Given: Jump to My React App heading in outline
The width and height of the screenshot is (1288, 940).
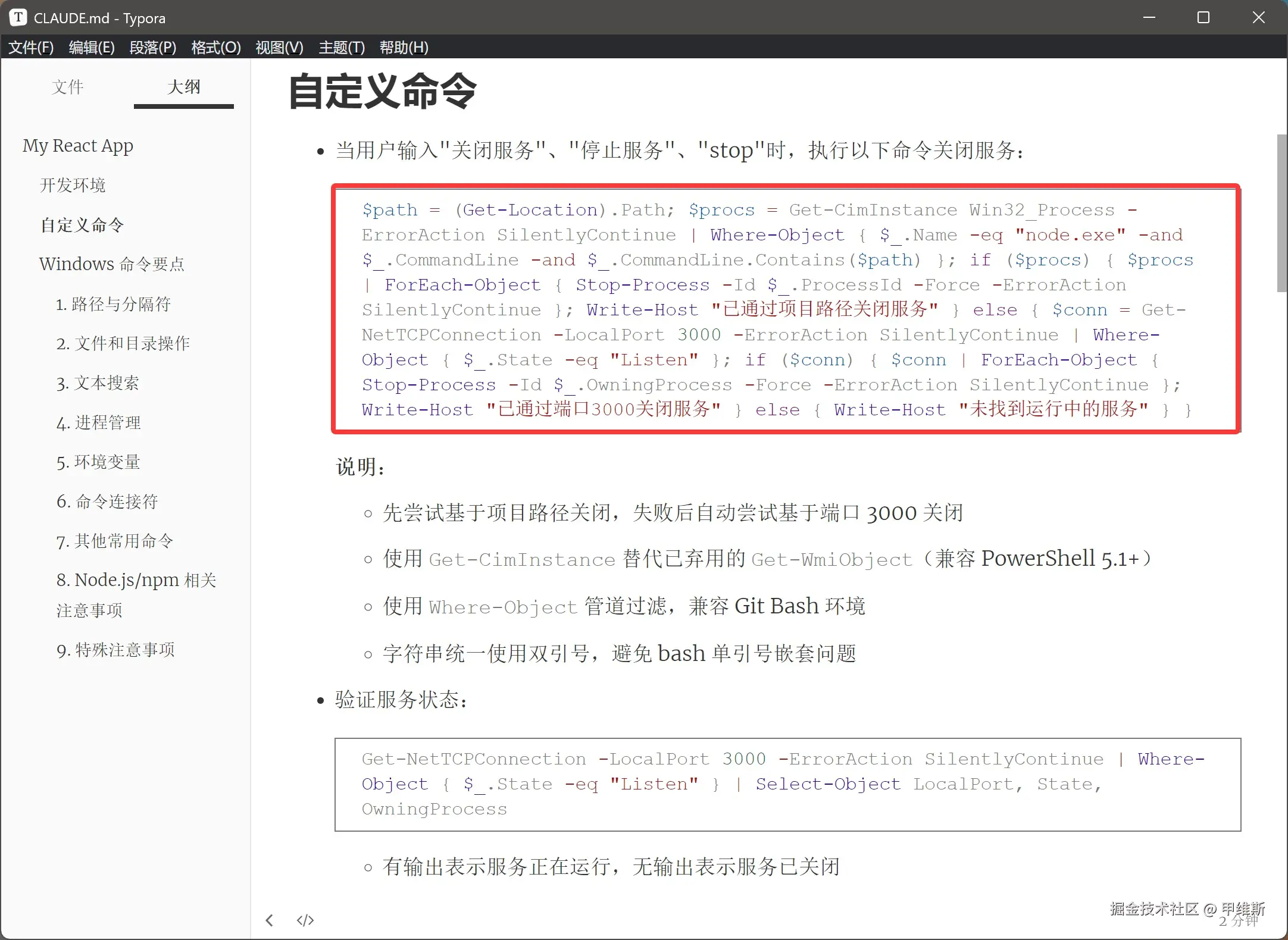Looking at the screenshot, I should click(x=78, y=146).
